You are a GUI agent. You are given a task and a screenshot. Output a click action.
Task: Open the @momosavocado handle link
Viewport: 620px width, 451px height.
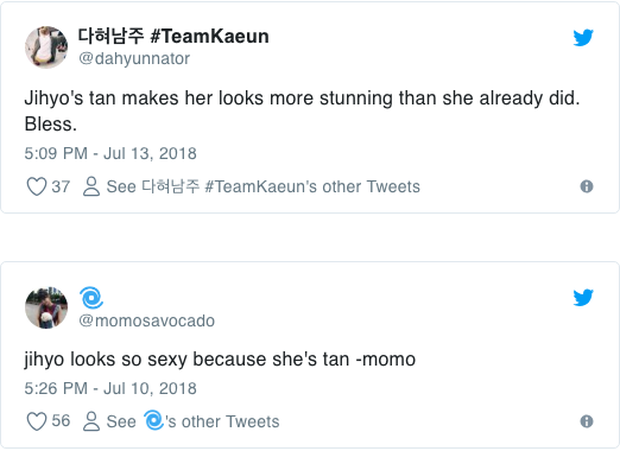[146, 321]
